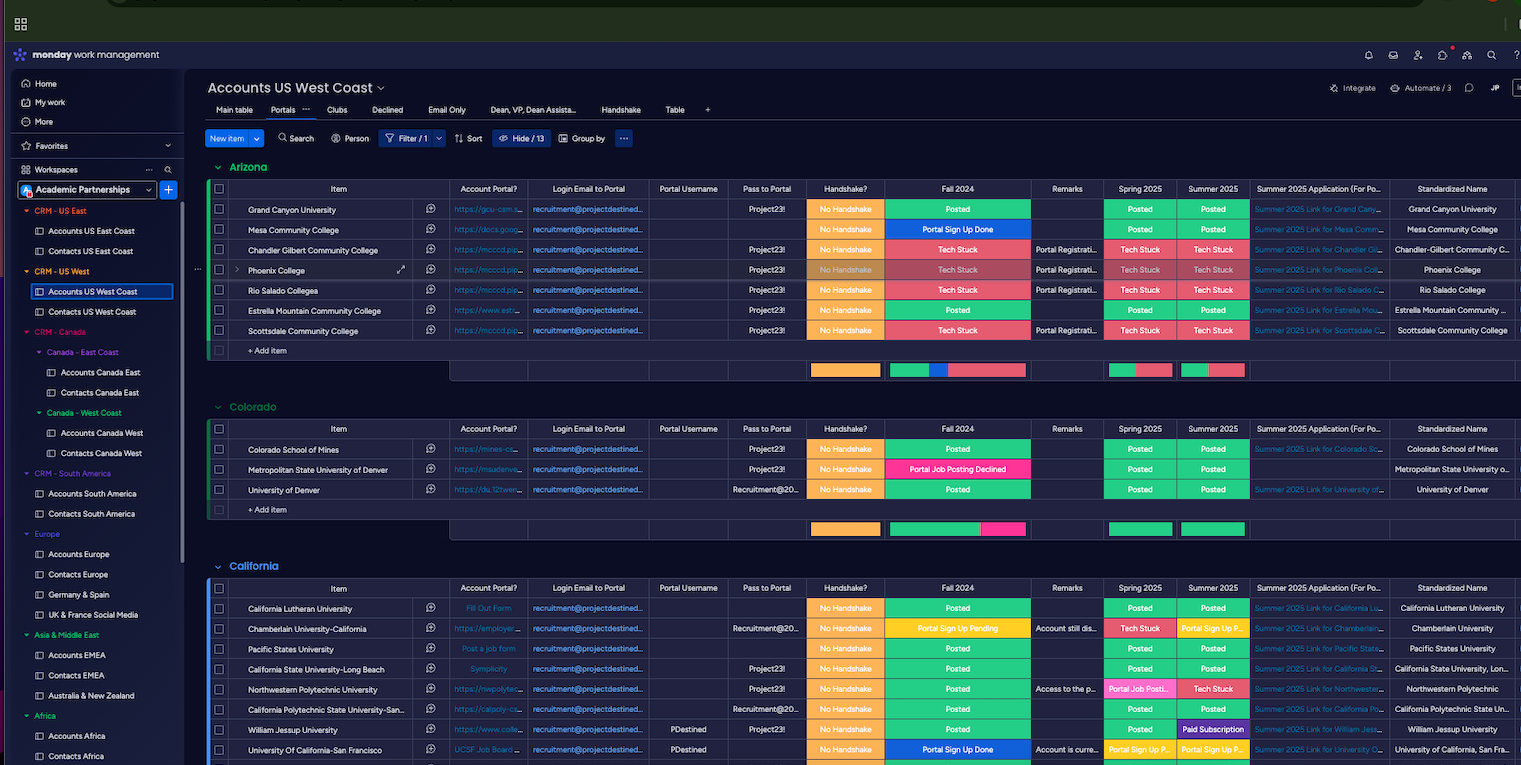Open updates bubble for Pacific States University
The width and height of the screenshot is (1521, 765).
pos(431,648)
